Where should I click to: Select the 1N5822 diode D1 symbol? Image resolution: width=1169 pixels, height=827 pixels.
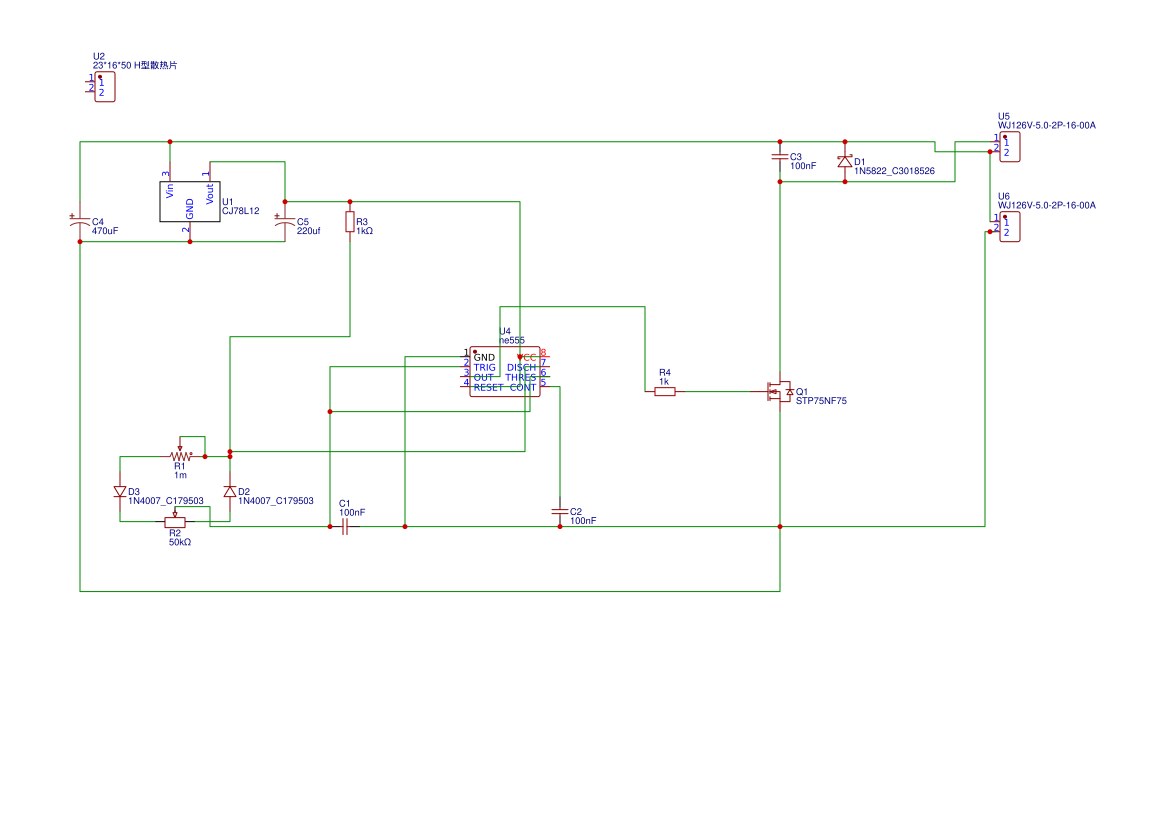tap(845, 161)
